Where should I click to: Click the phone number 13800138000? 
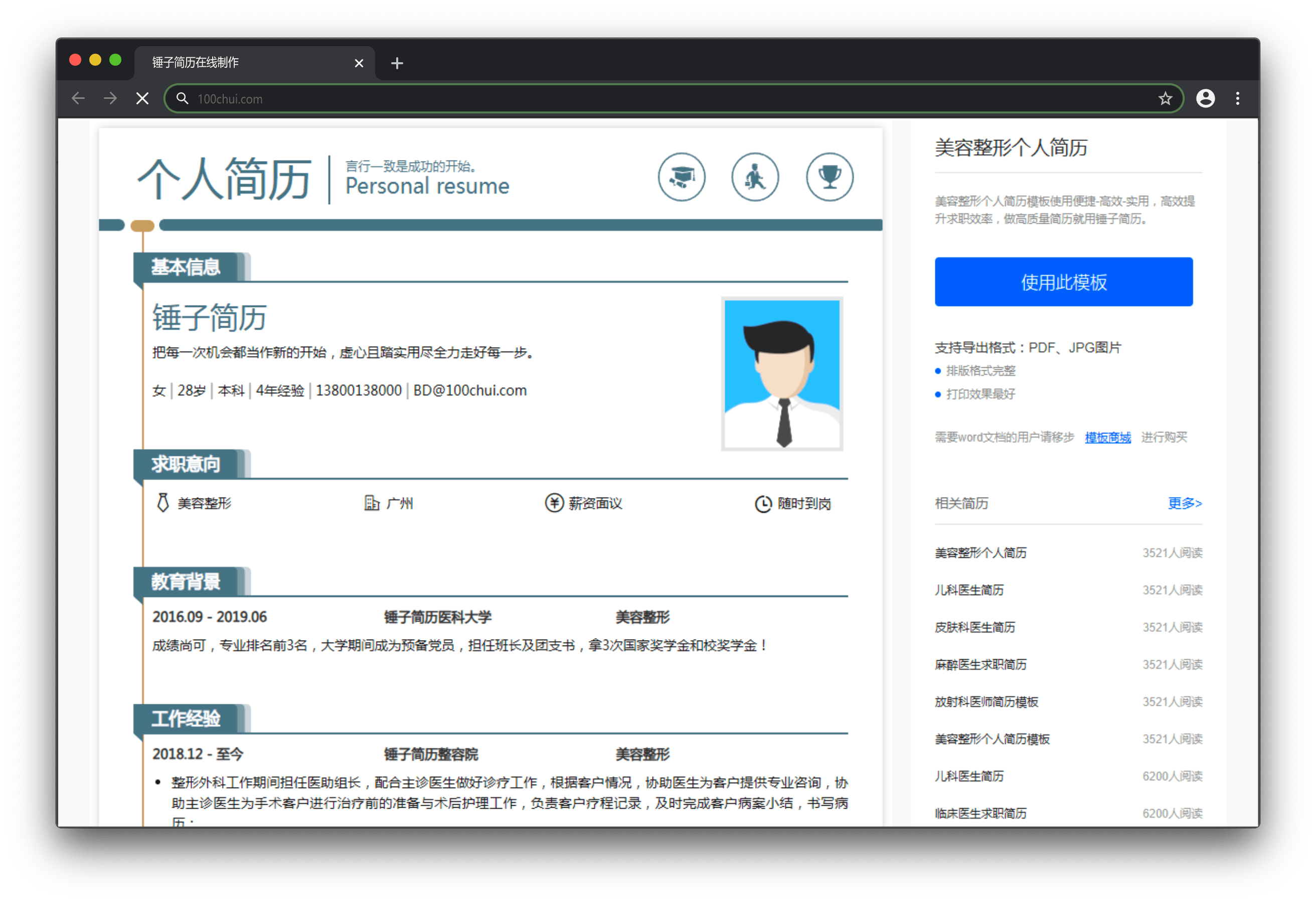coord(359,390)
